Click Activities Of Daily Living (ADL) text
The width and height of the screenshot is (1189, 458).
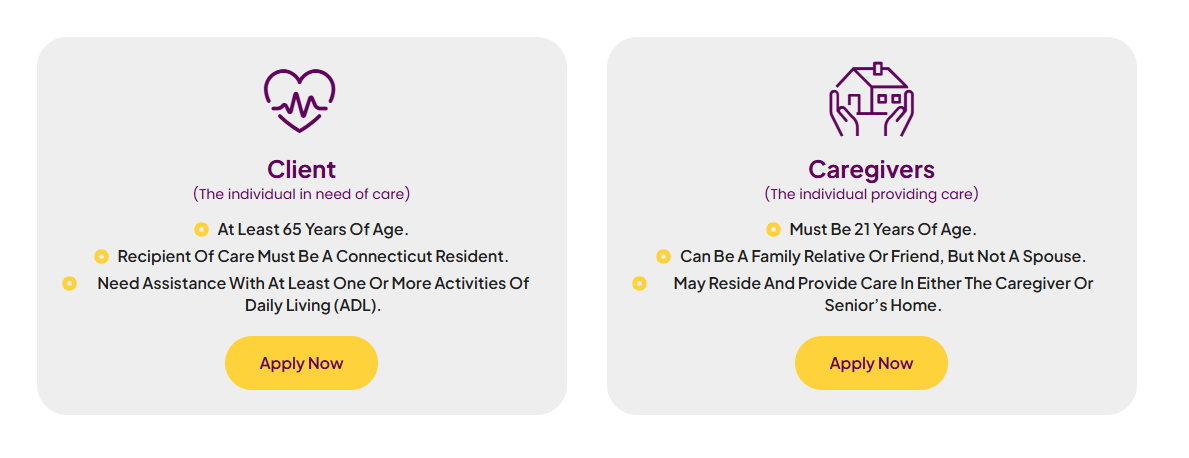coord(313,295)
